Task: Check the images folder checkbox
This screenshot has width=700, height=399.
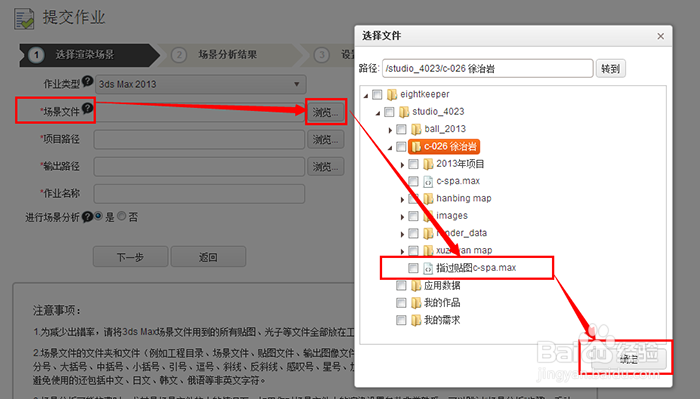Action: point(413,216)
